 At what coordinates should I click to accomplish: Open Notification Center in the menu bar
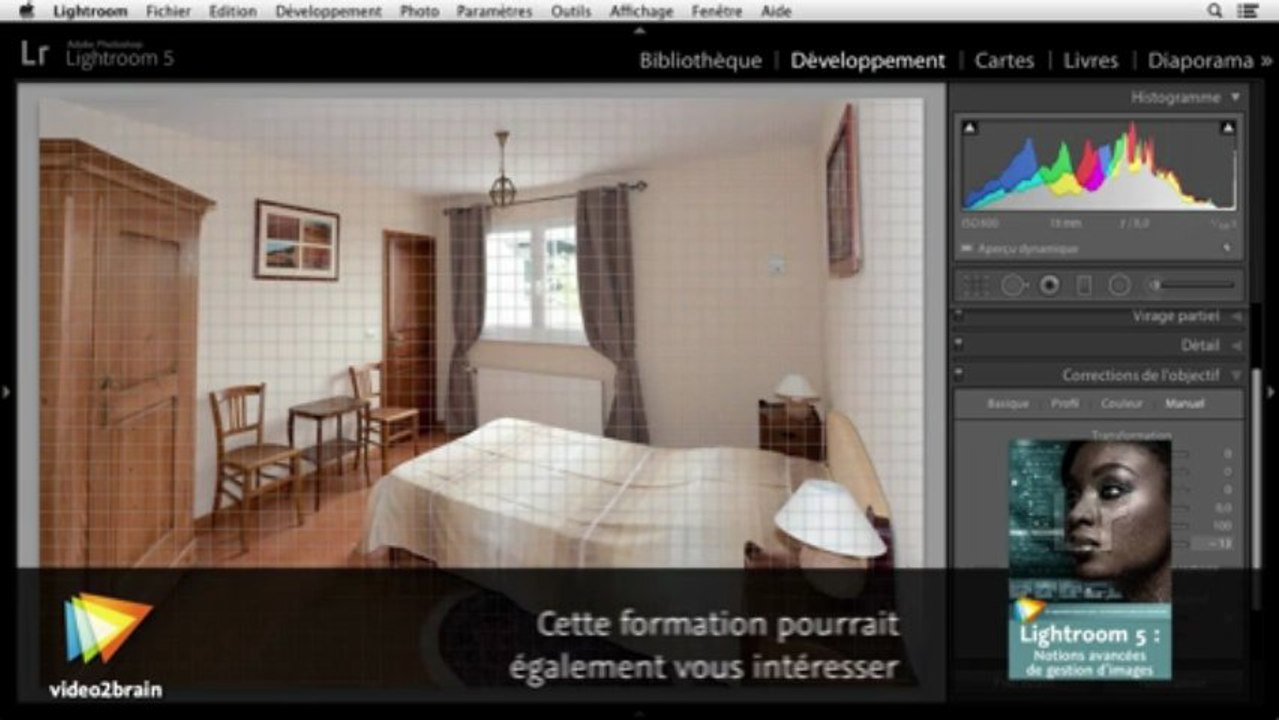1247,11
